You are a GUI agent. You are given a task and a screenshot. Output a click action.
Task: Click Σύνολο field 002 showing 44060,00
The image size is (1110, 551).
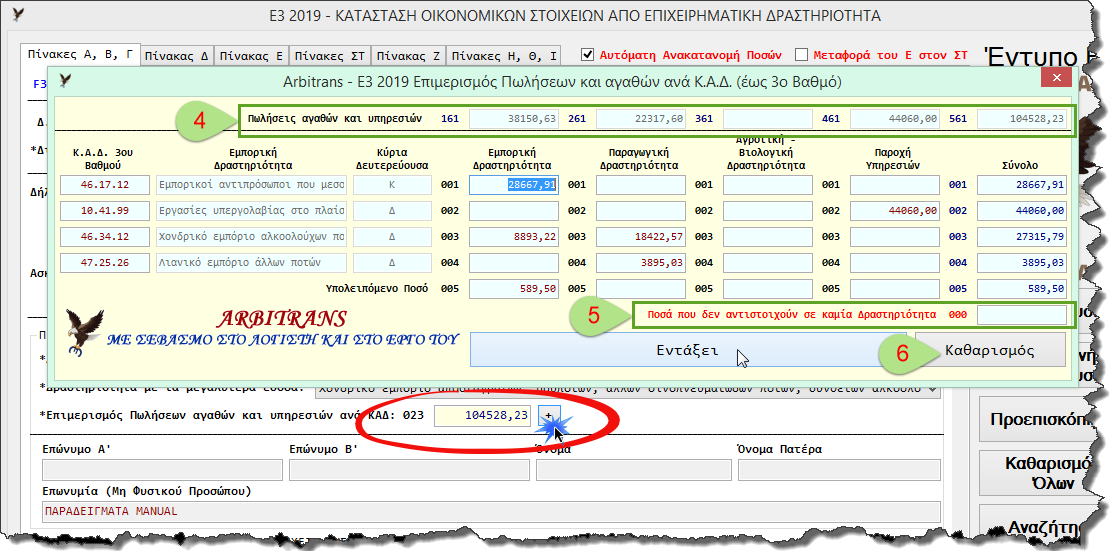(x=1022, y=211)
